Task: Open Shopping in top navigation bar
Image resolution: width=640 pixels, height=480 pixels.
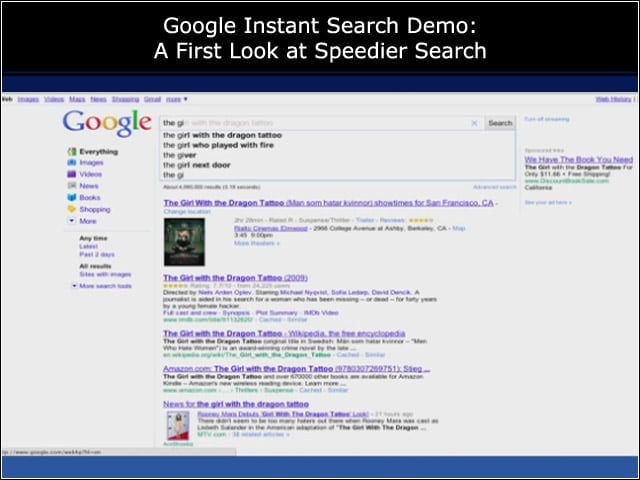Action: (x=125, y=99)
